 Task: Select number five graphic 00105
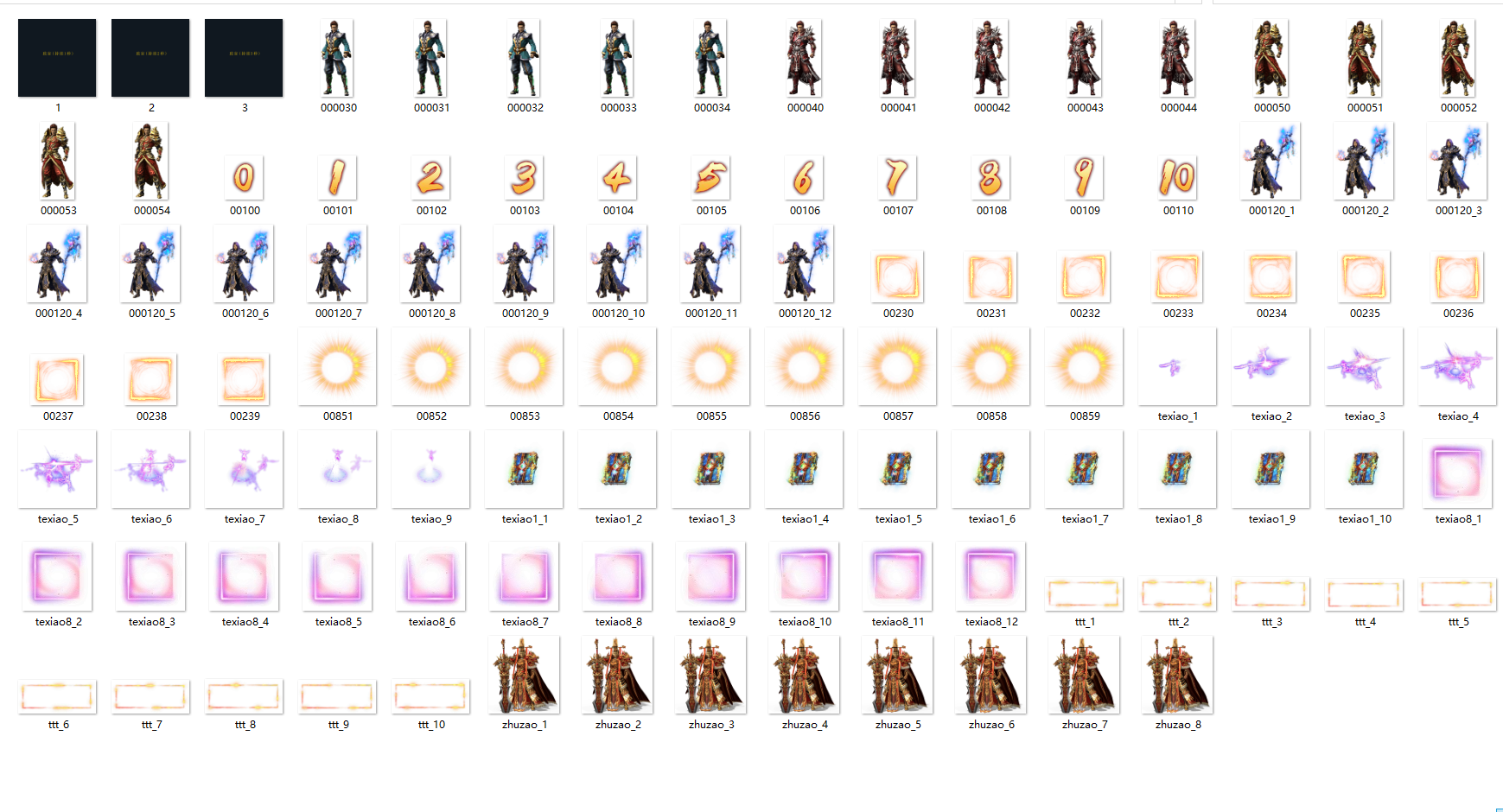click(x=710, y=178)
